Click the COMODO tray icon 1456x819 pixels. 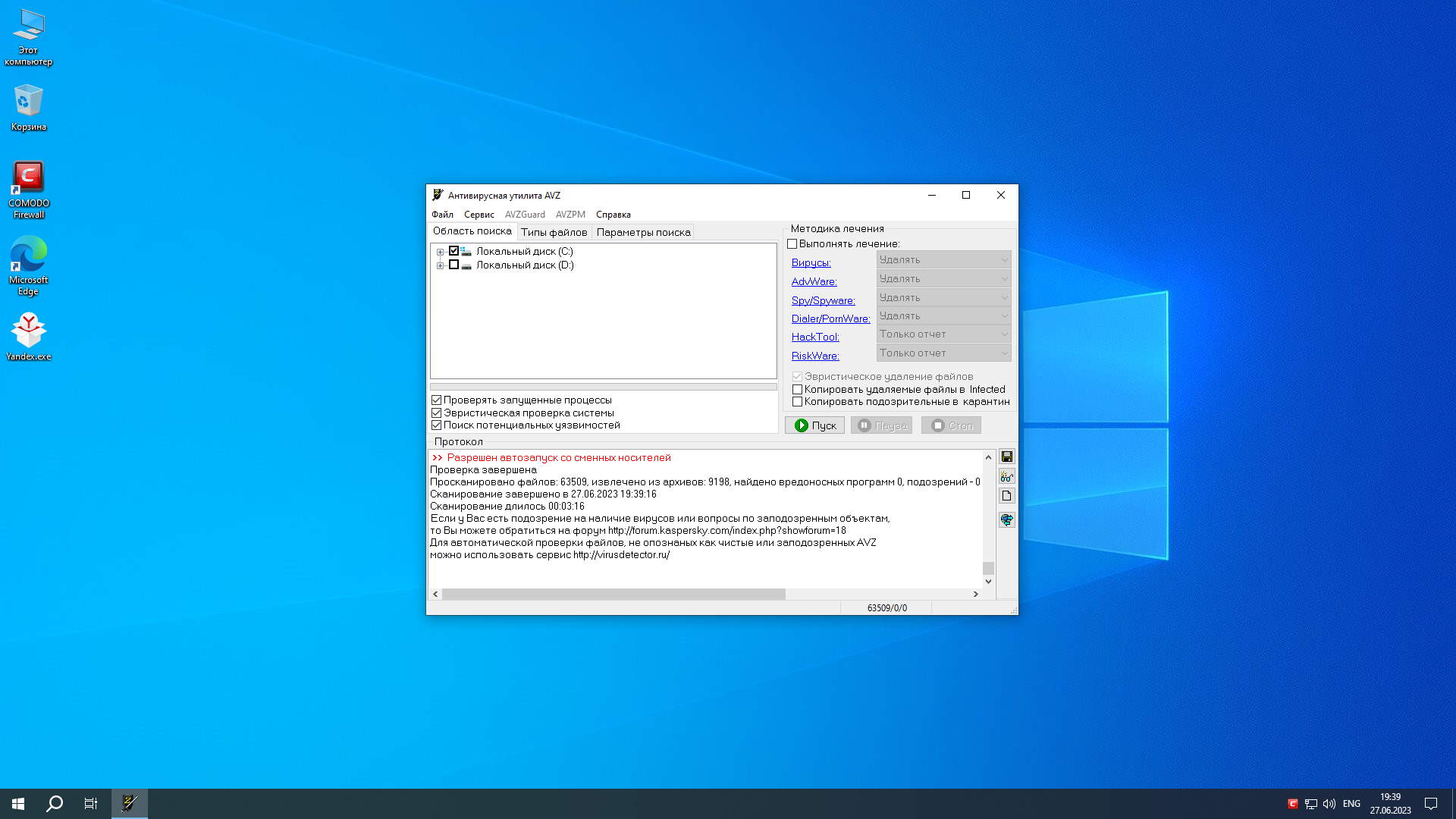coord(1292,804)
